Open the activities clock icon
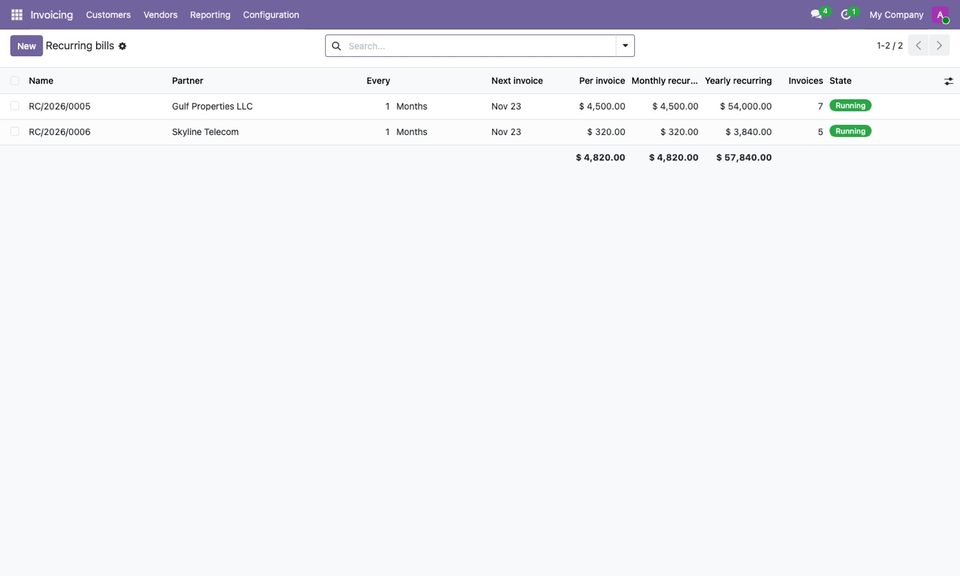Screen dimensions: 960x576 click(x=846, y=14)
